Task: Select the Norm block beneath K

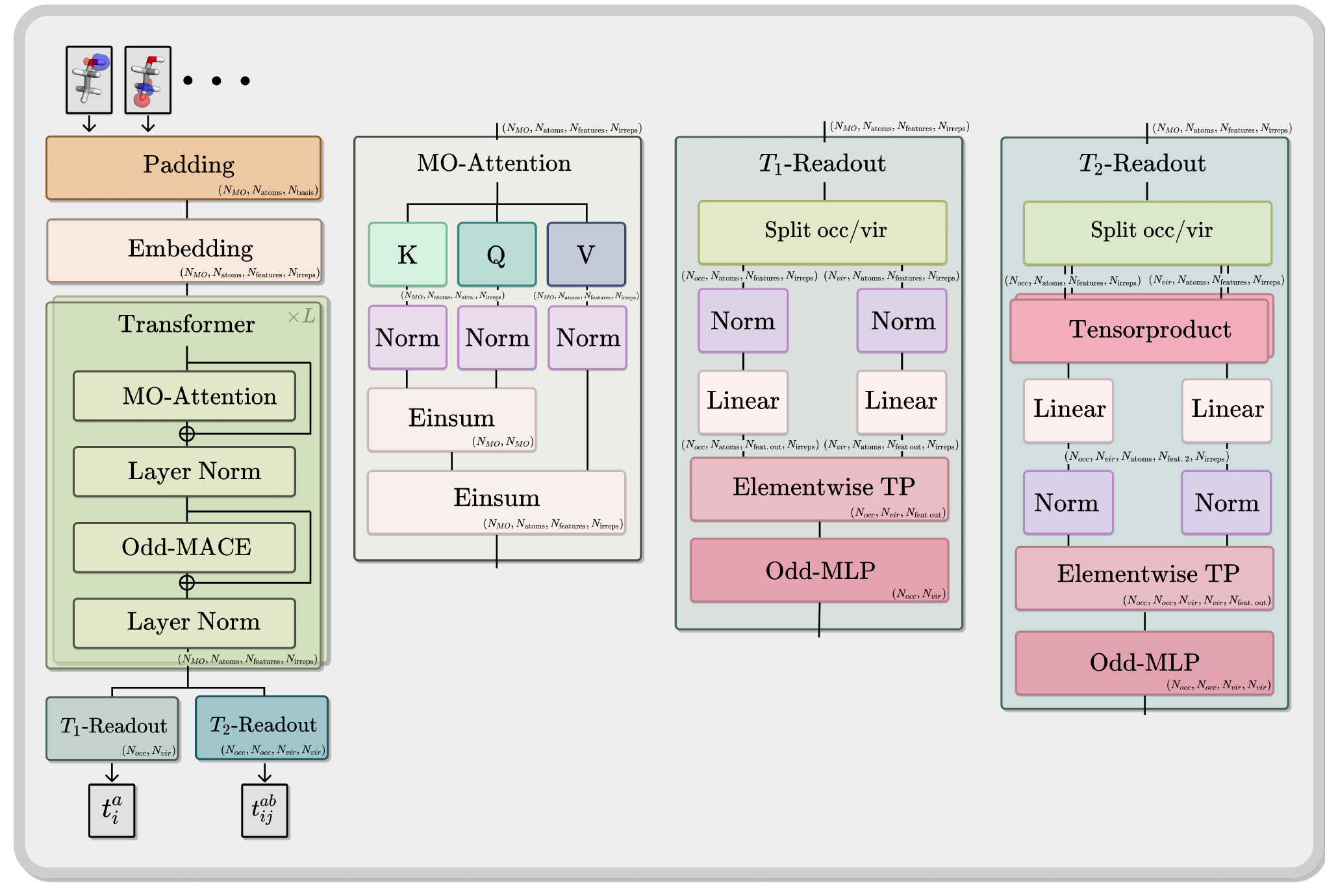Action: (x=408, y=338)
